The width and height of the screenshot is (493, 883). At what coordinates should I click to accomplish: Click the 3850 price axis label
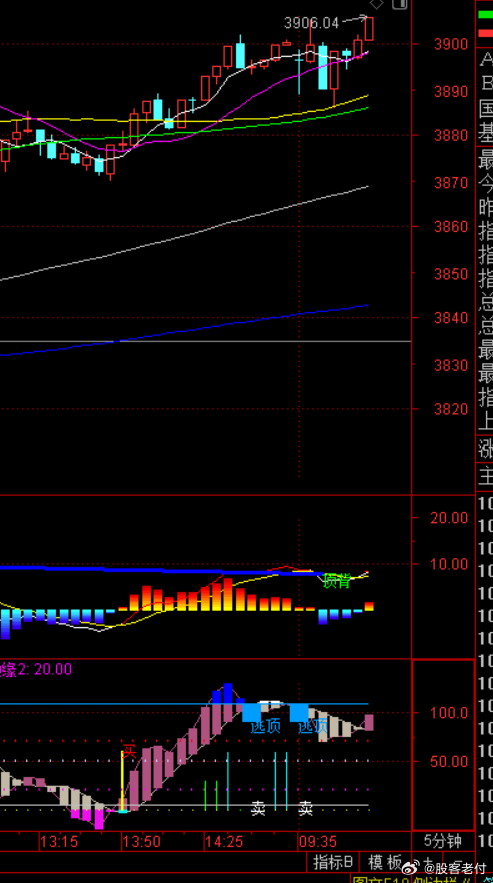[x=451, y=274]
